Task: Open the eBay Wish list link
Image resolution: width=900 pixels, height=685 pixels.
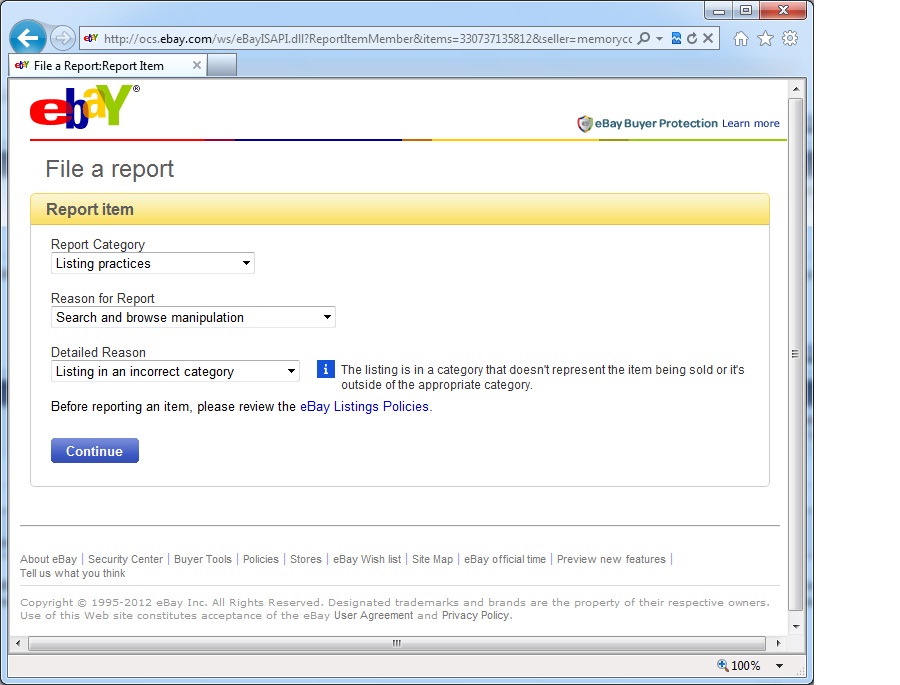Action: coord(367,559)
